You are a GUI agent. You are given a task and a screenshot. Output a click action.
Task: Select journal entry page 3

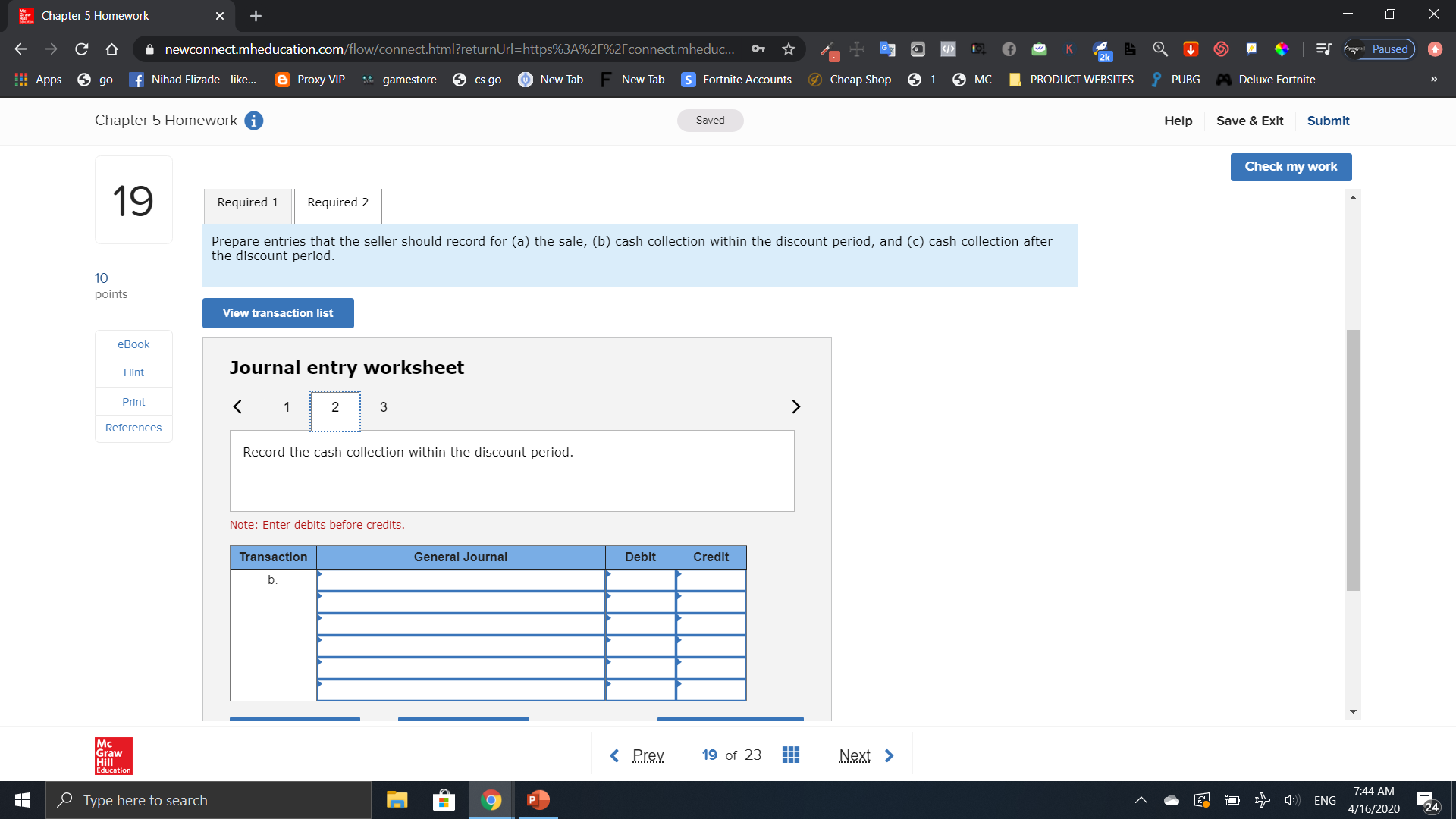pyautogui.click(x=383, y=407)
